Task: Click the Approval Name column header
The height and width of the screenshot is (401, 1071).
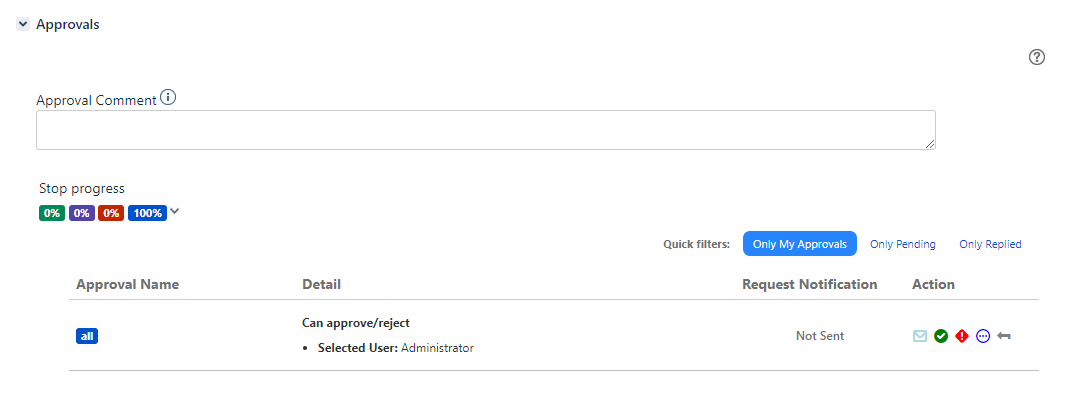Action: coord(128,284)
